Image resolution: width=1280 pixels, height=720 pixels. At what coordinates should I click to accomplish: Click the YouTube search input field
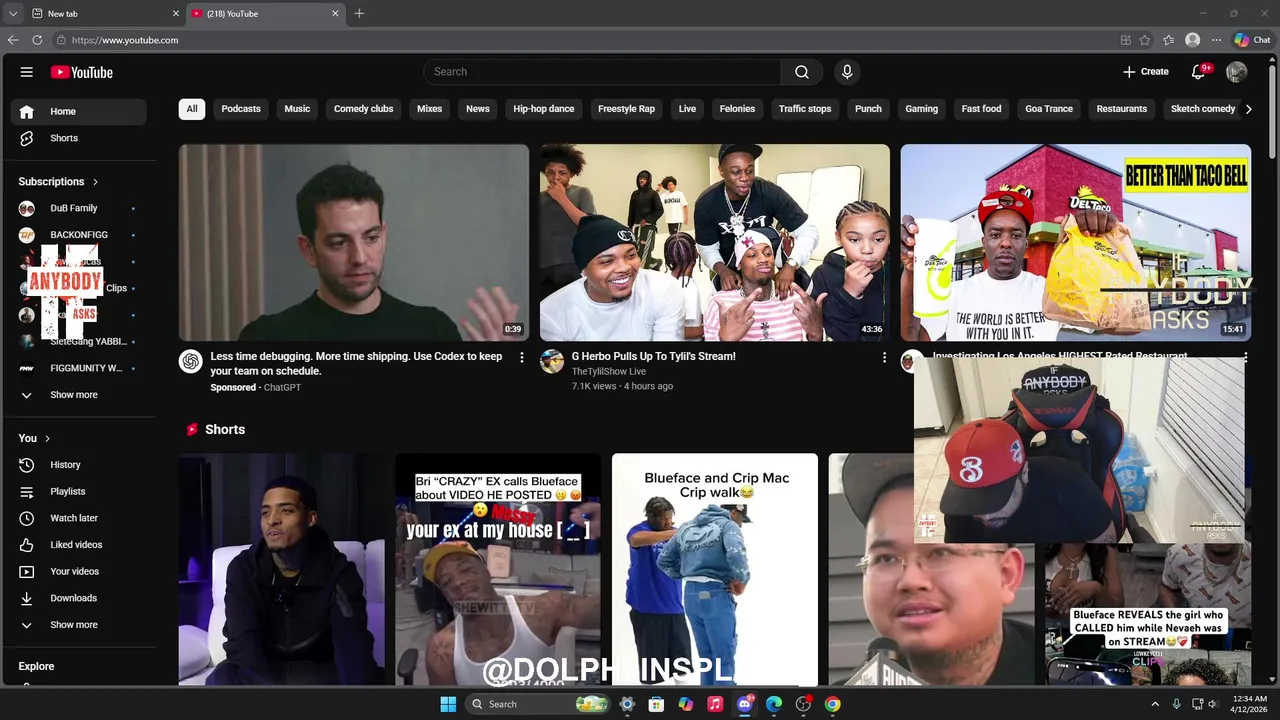602,72
